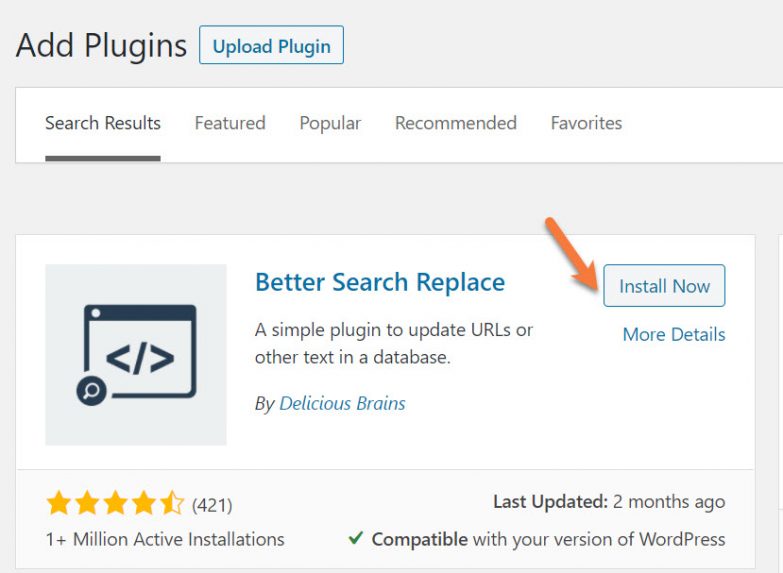Click the half-filled fifth rating star
The image size is (783, 573).
point(171,503)
